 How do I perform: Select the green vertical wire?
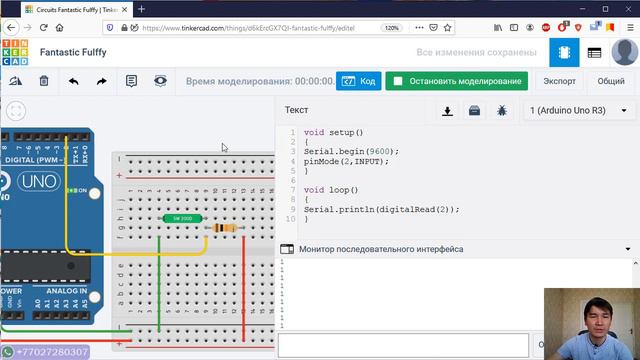[159, 284]
